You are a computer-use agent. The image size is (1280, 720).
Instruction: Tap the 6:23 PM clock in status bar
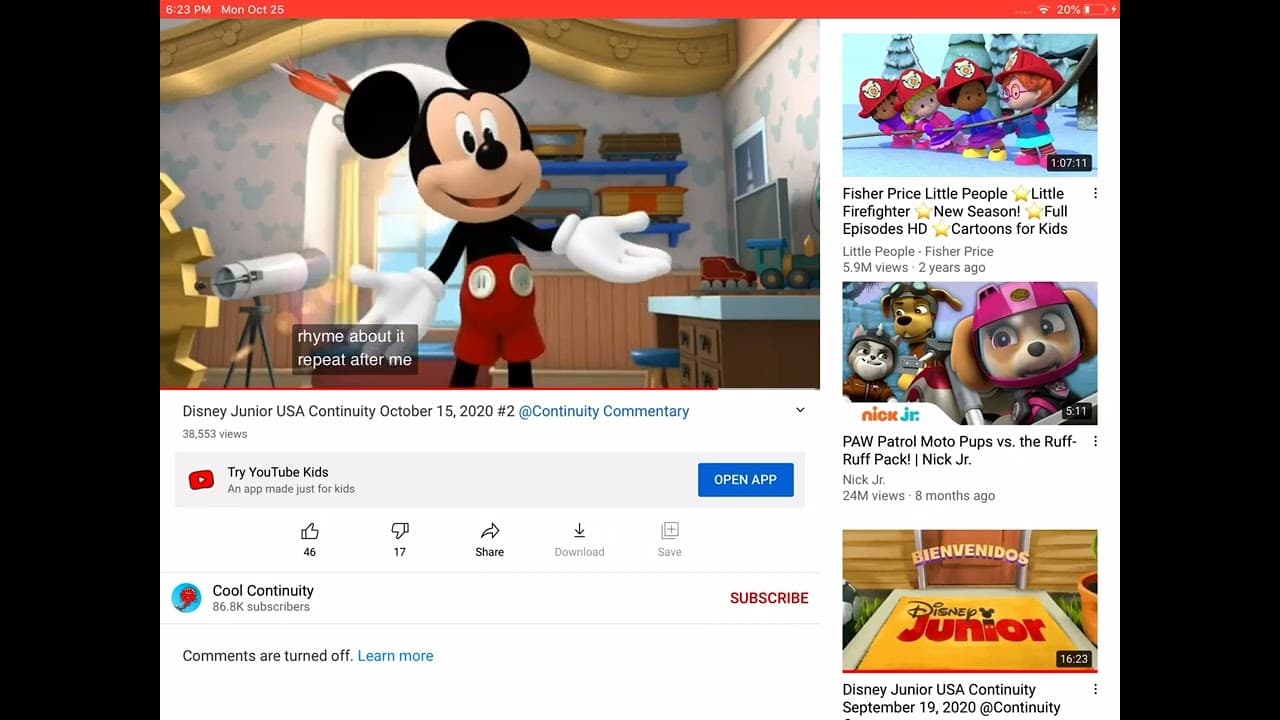click(x=189, y=9)
